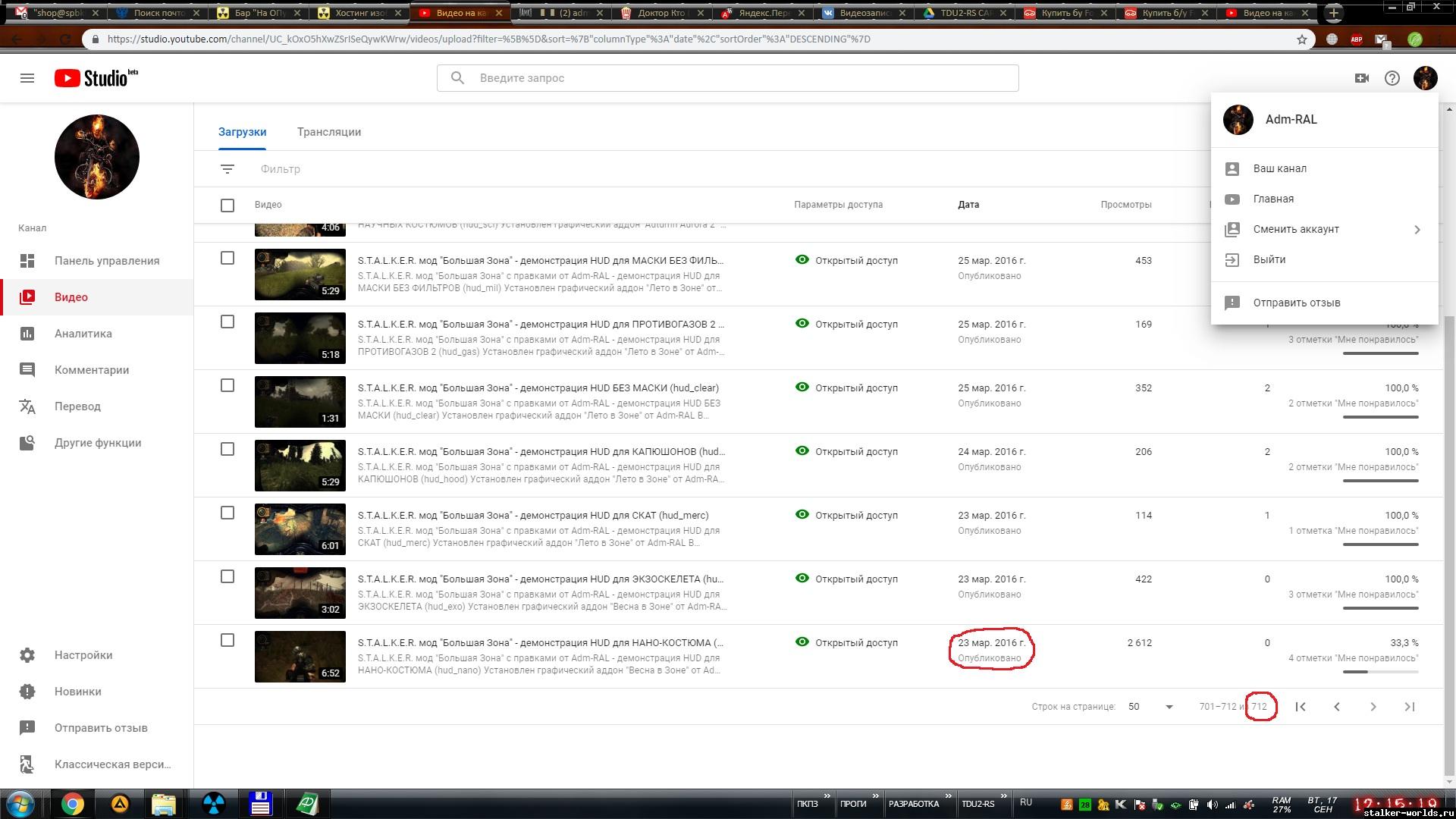Image resolution: width=1456 pixels, height=819 pixels.
Task: Tick checkbox for ПРОТИВОГАЗОВ 2 video
Action: 227,322
